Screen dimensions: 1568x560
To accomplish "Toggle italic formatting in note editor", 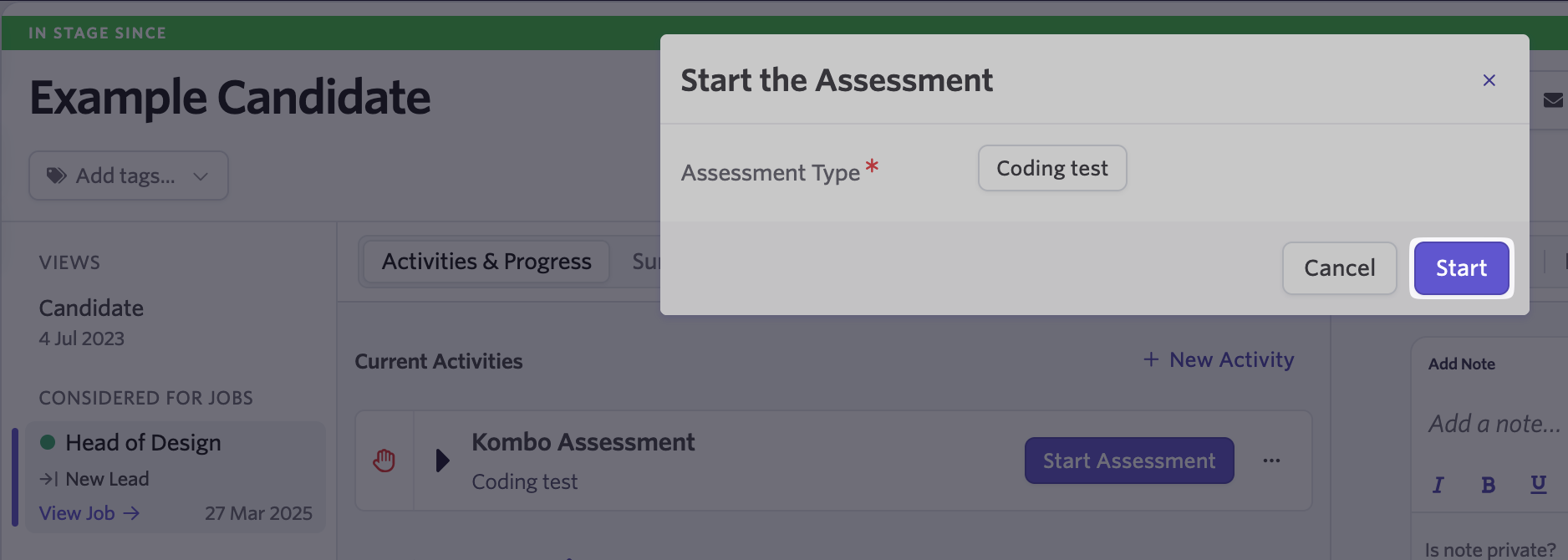I will coord(1438,485).
